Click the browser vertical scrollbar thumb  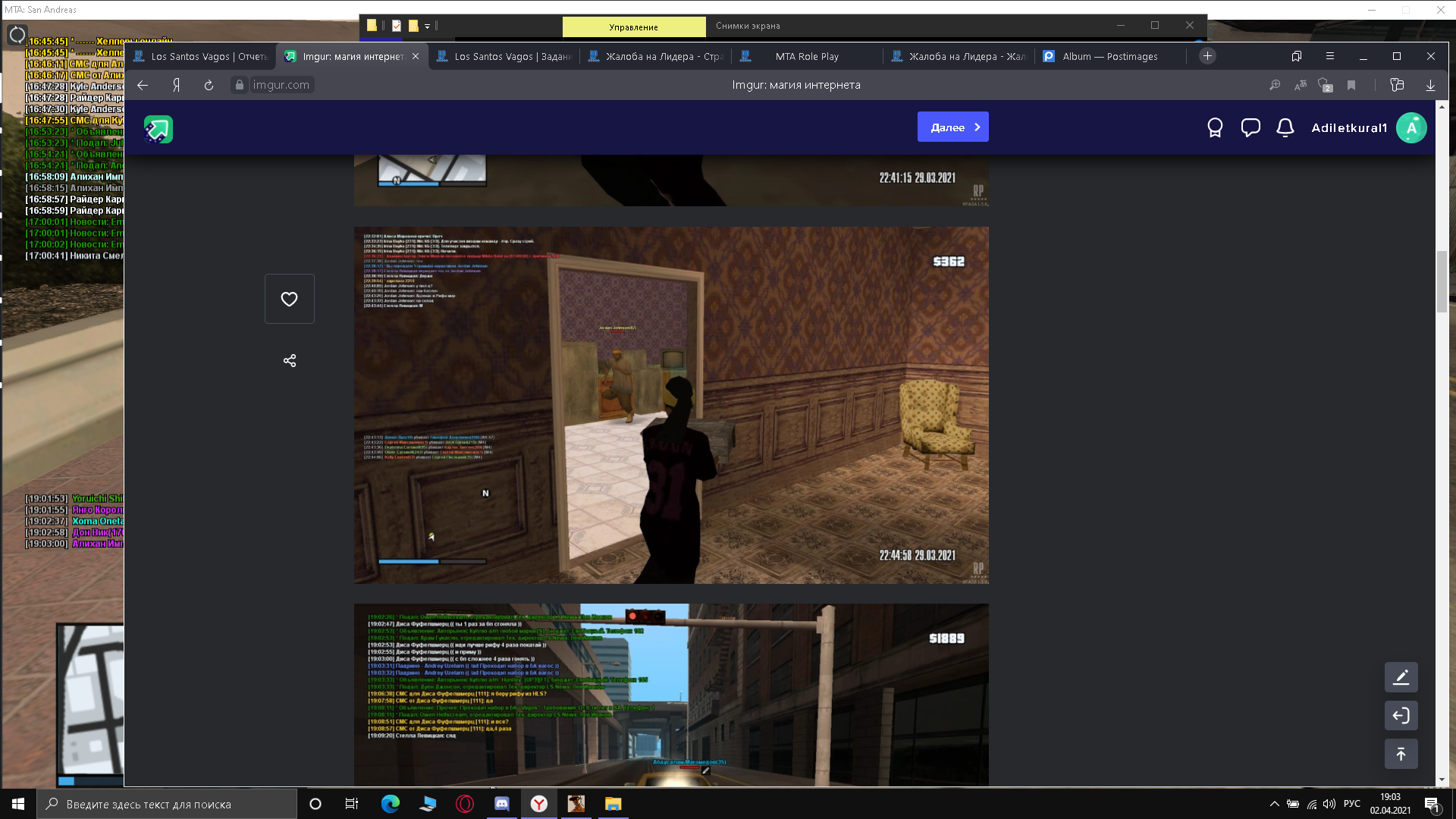[1442, 281]
